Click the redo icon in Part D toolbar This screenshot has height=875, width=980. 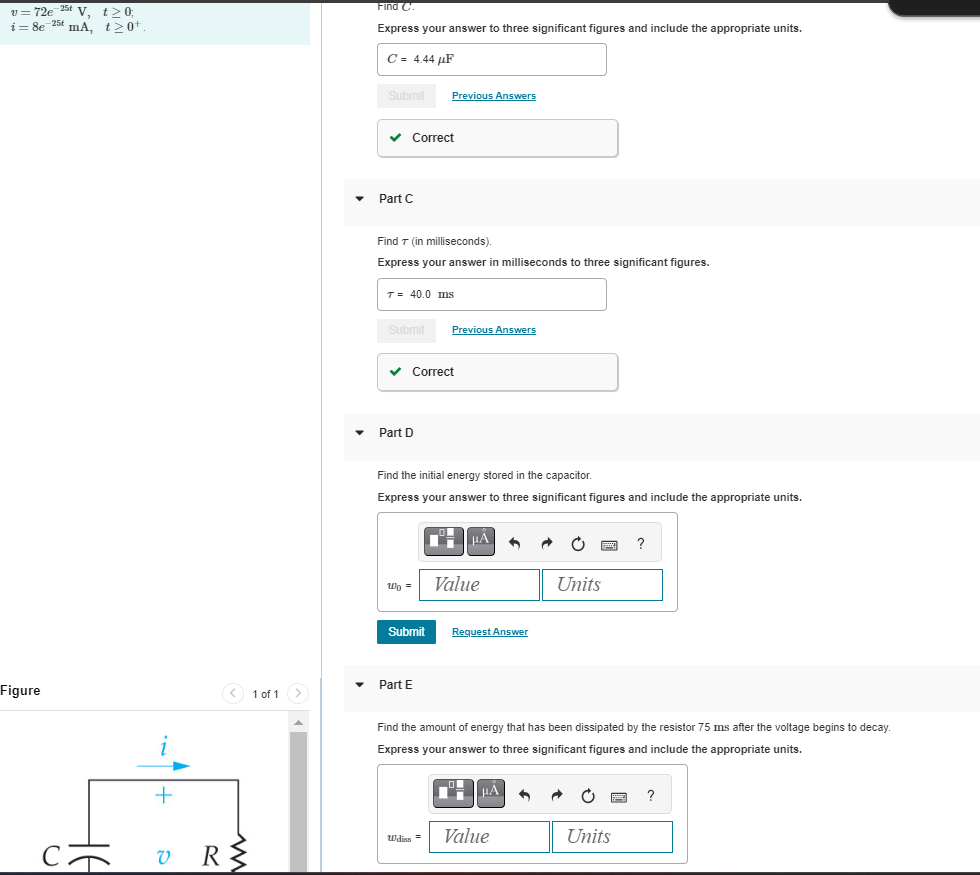(545, 541)
